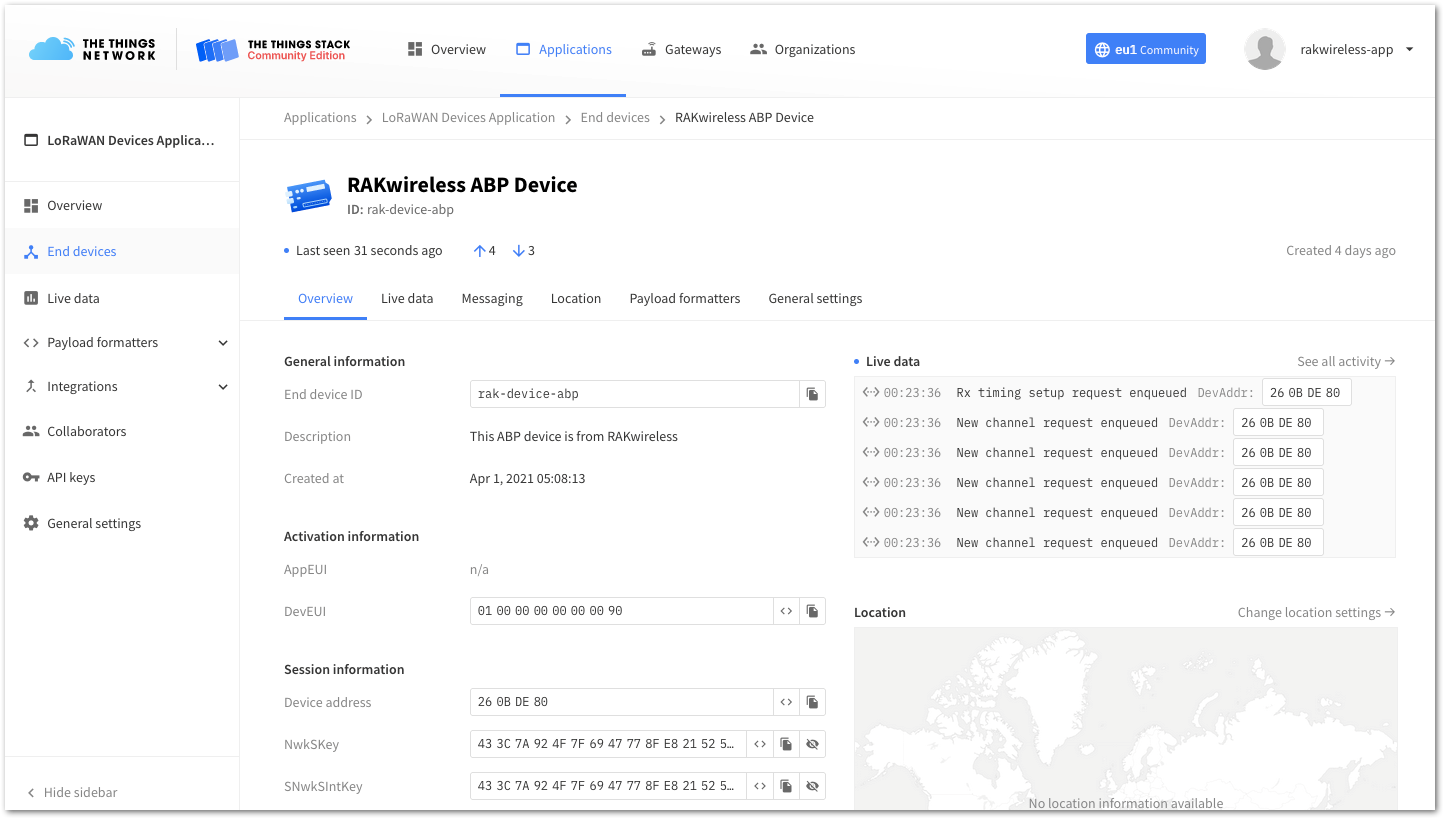Click the End device ID field
Viewport: 1444px width, 819px height.
click(x=635, y=394)
